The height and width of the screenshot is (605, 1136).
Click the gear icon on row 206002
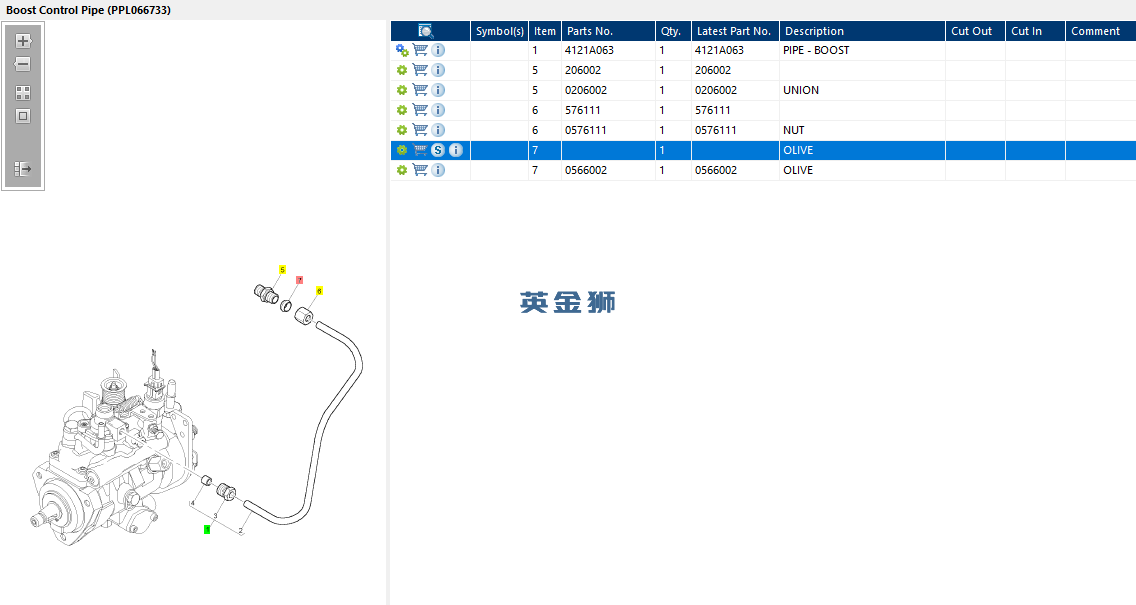(x=402, y=70)
